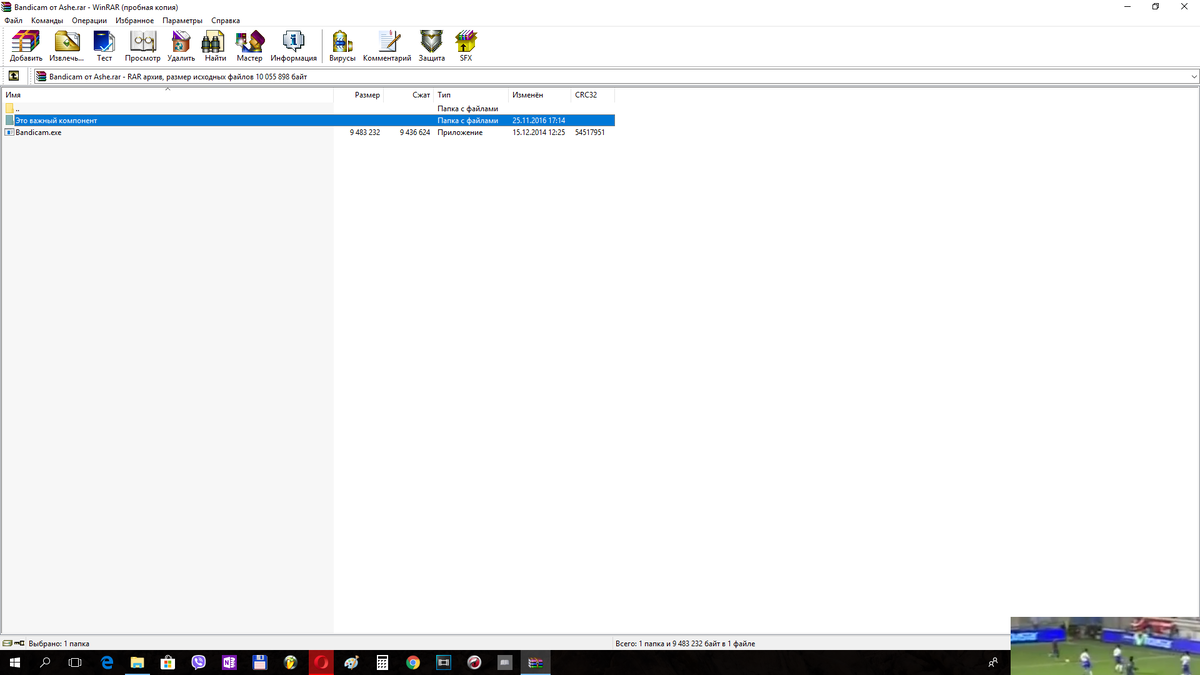Open Task View on the taskbar
Image resolution: width=1200 pixels, height=675 pixels.
[75, 662]
